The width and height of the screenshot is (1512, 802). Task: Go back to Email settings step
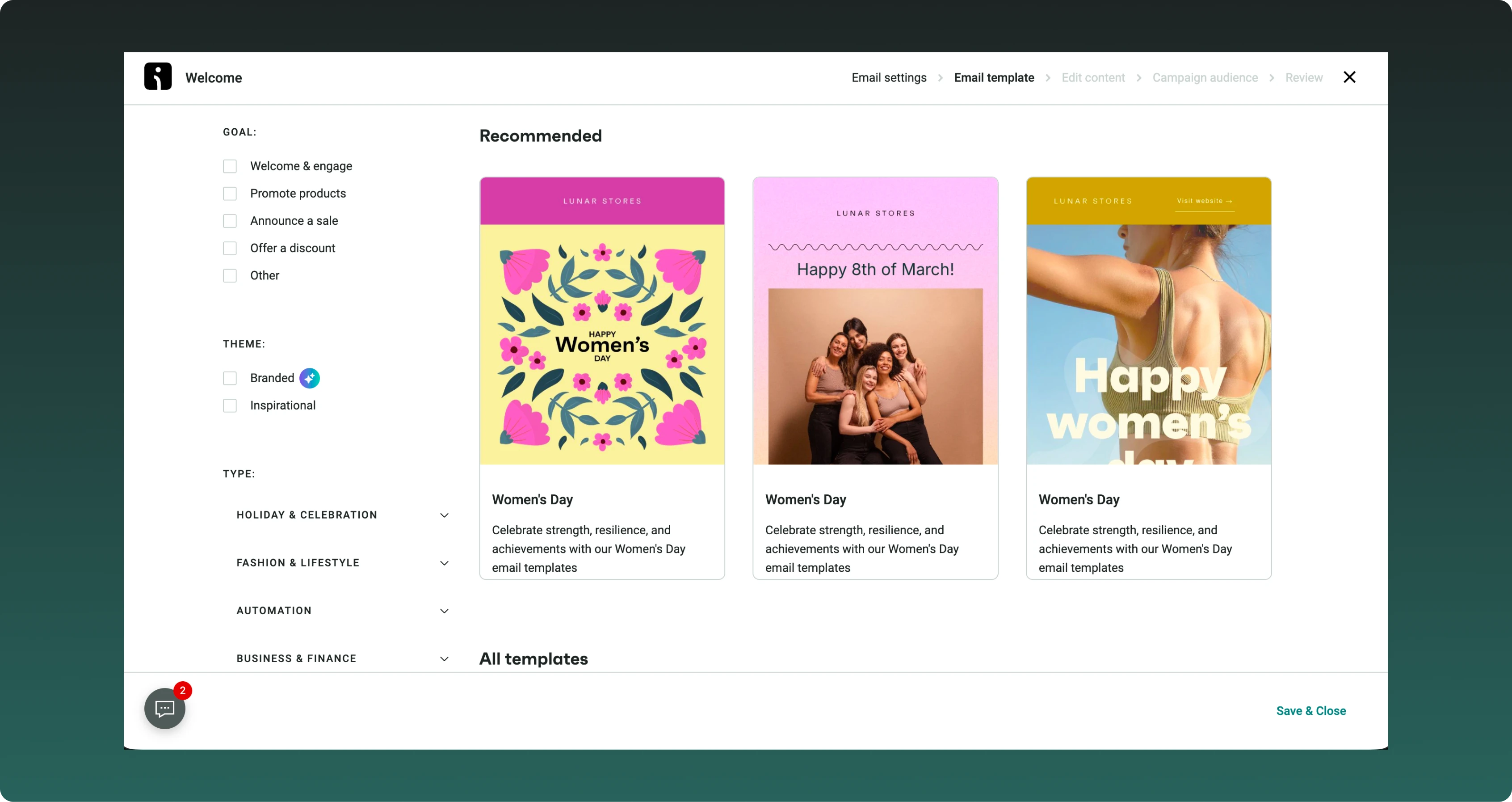click(889, 77)
